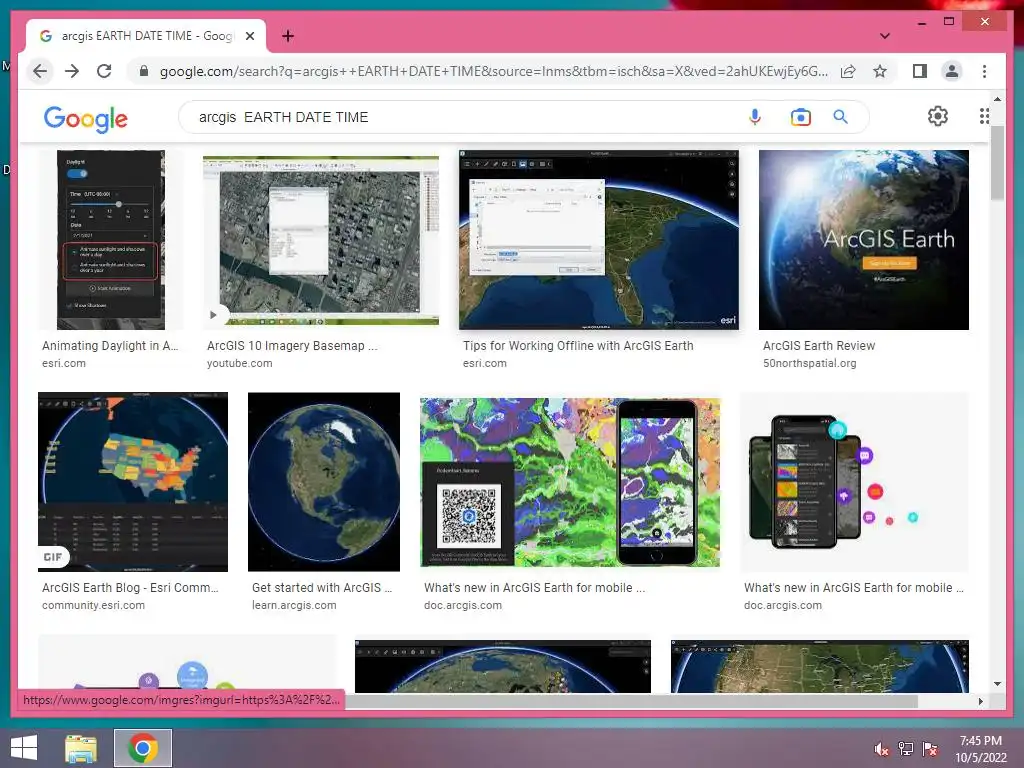Click 'Get started with ArcGIS ...' title
Screen dimensions: 1024x768
tap(322, 588)
